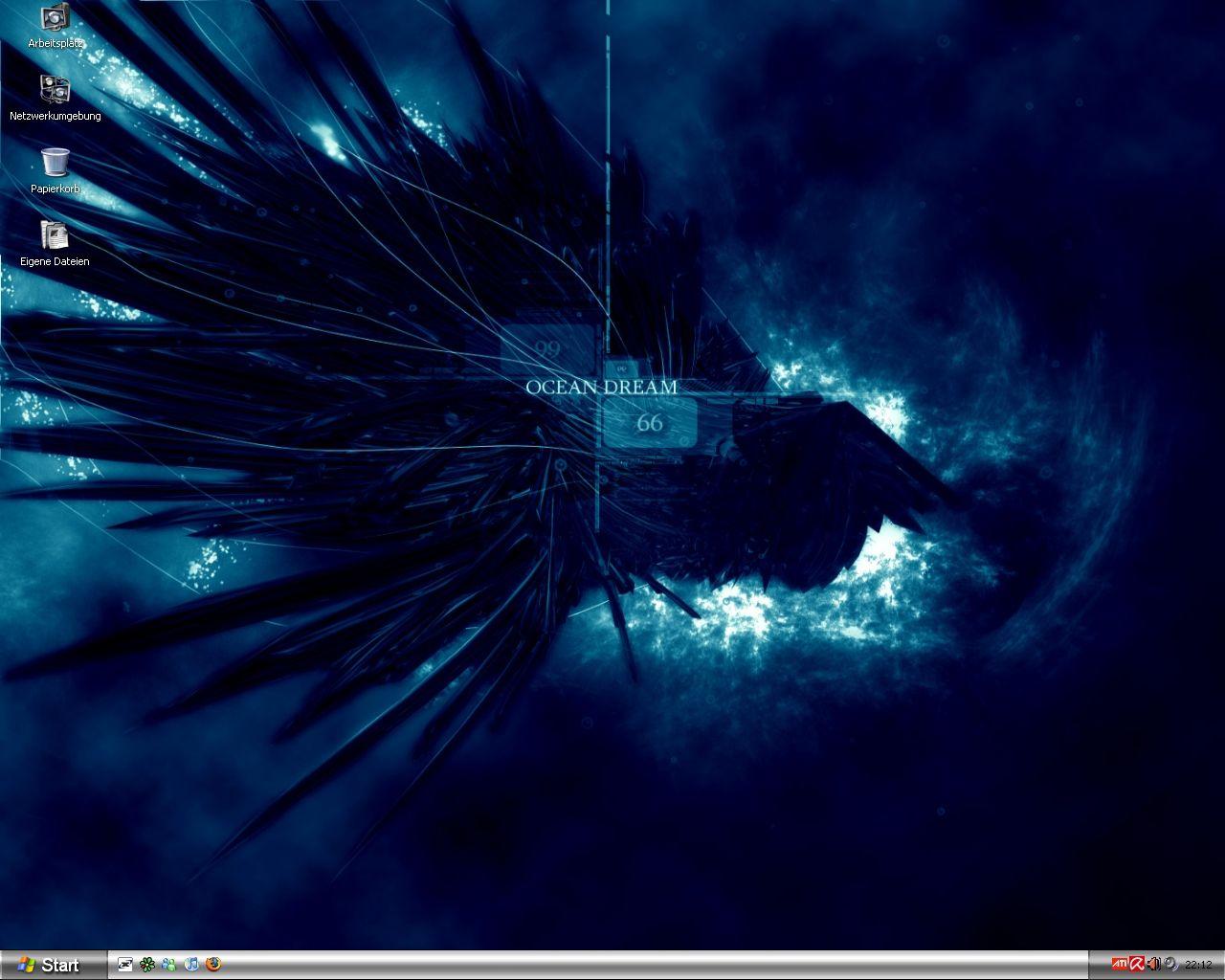Click the grey round speaker tray icon
This screenshot has width=1225, height=980.
pos(1170,964)
